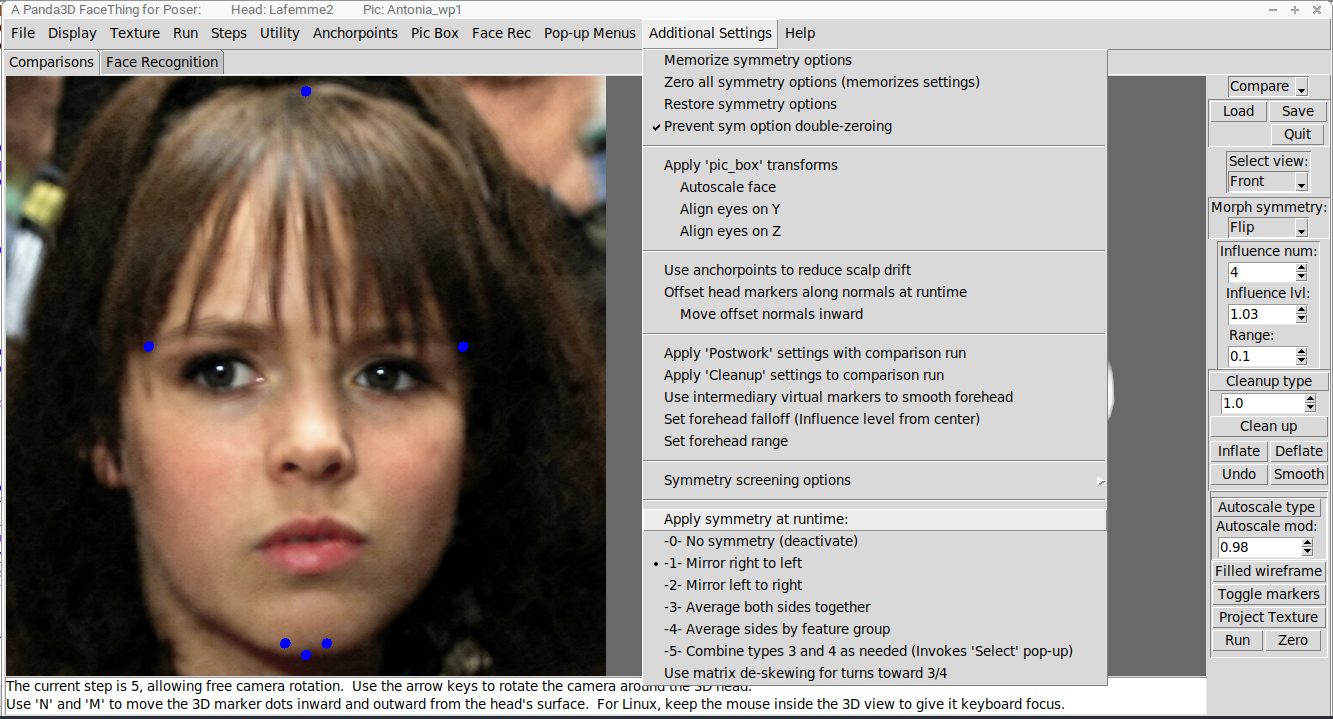The height and width of the screenshot is (719, 1333).
Task: Click the blue marker dot at top of head
Action: click(306, 91)
